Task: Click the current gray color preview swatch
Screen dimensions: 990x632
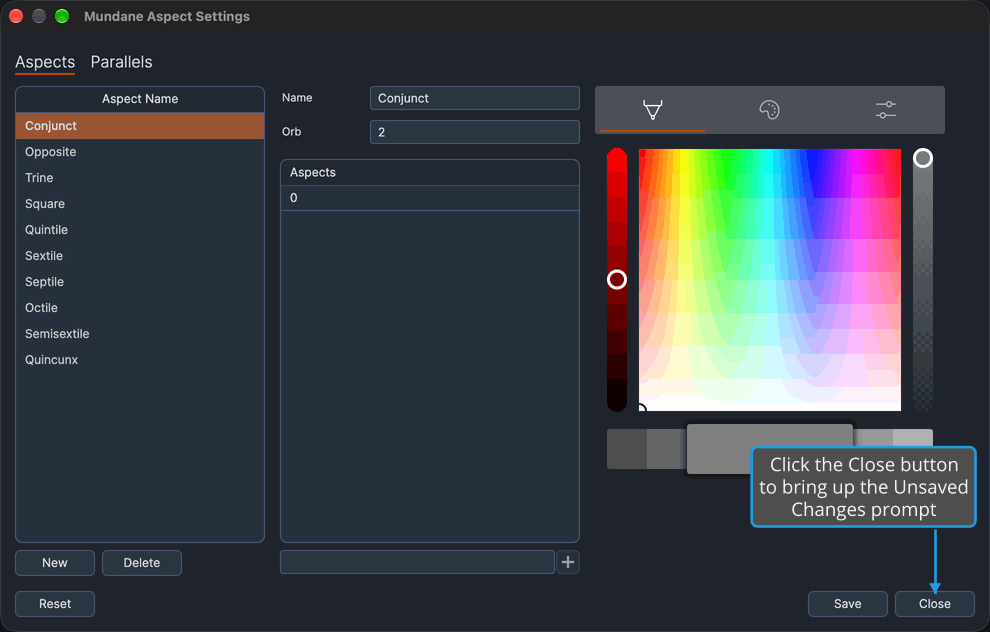Action: [x=770, y=449]
